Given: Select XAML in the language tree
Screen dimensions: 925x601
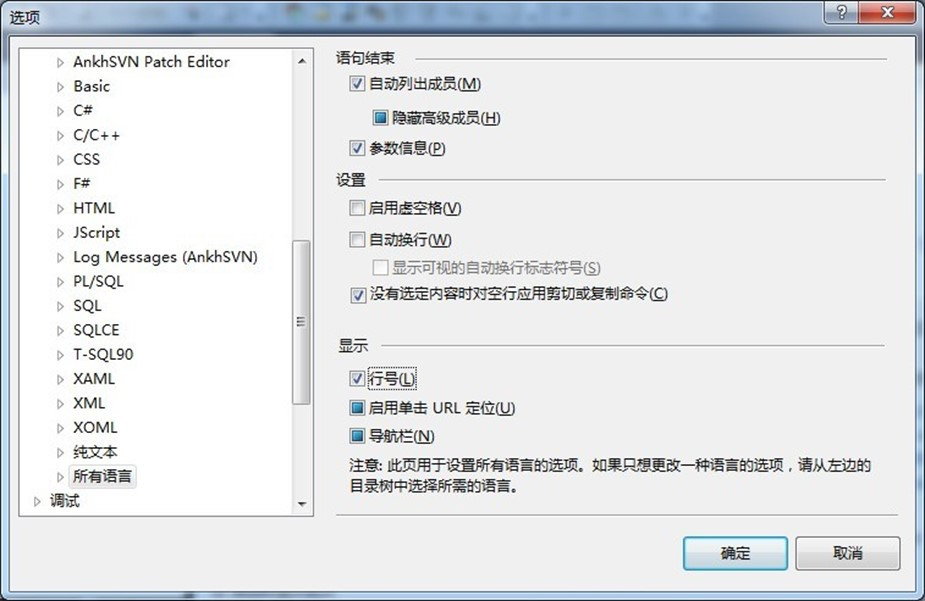Looking at the screenshot, I should click(x=94, y=379).
